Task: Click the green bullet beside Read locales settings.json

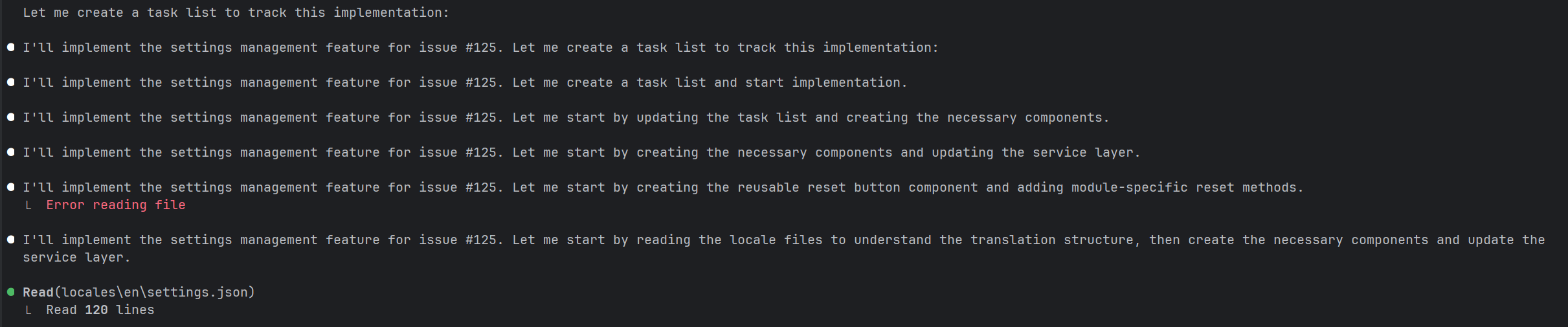Action: [10, 292]
